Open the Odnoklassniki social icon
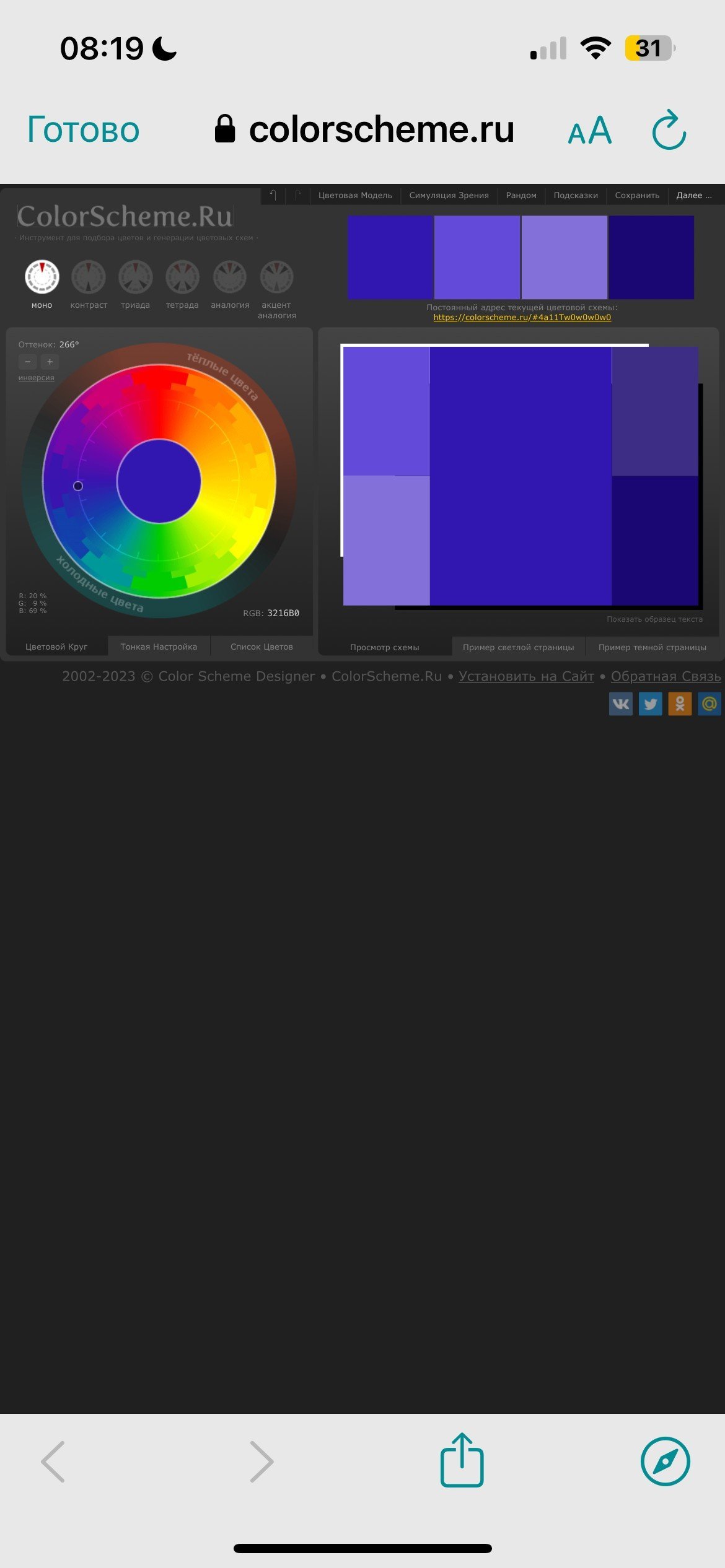This screenshot has height=1568, width=725. (x=680, y=703)
